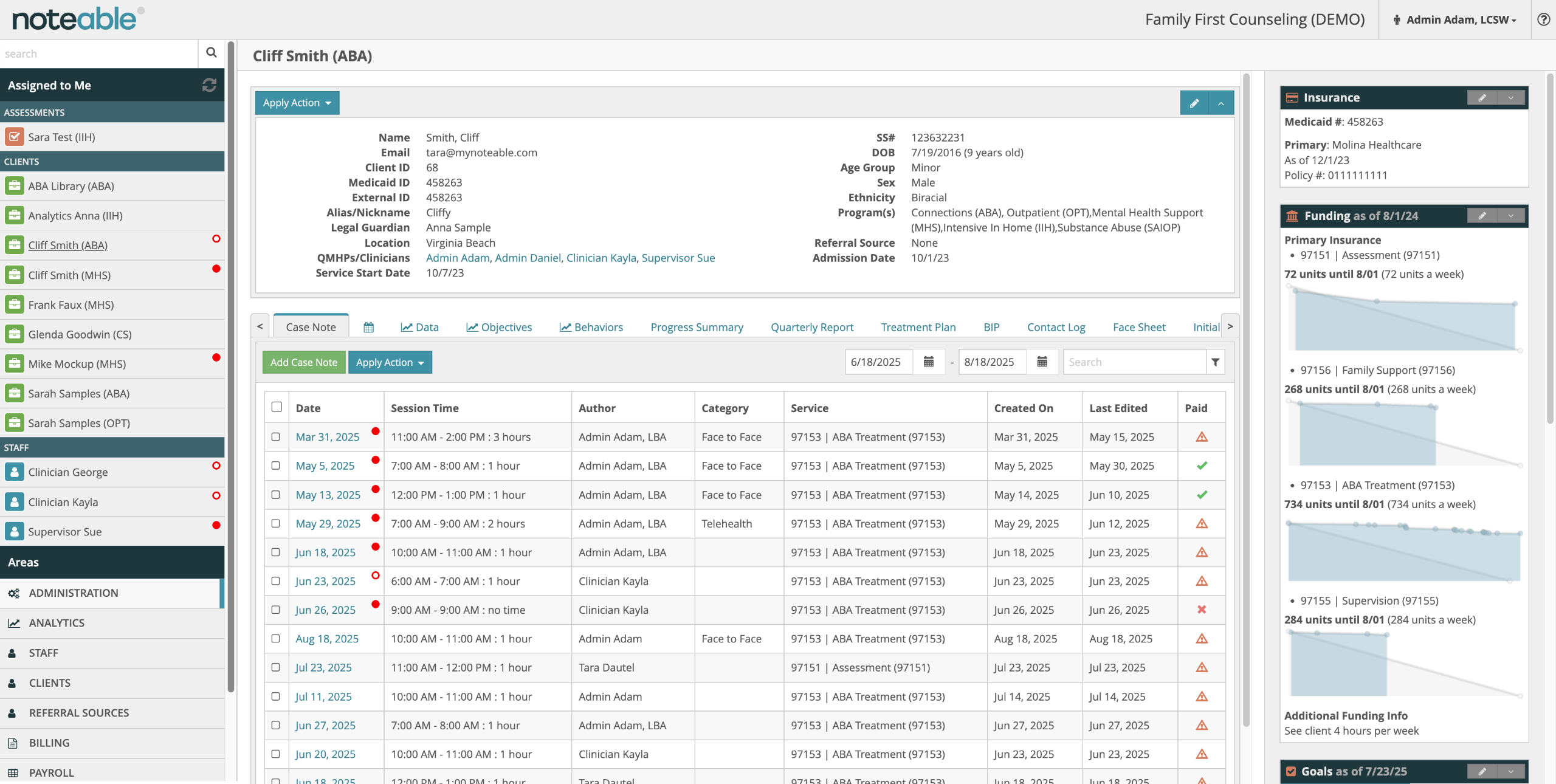The width and height of the screenshot is (1556, 784).
Task: Open the top Apply Action dropdown
Action: (297, 103)
